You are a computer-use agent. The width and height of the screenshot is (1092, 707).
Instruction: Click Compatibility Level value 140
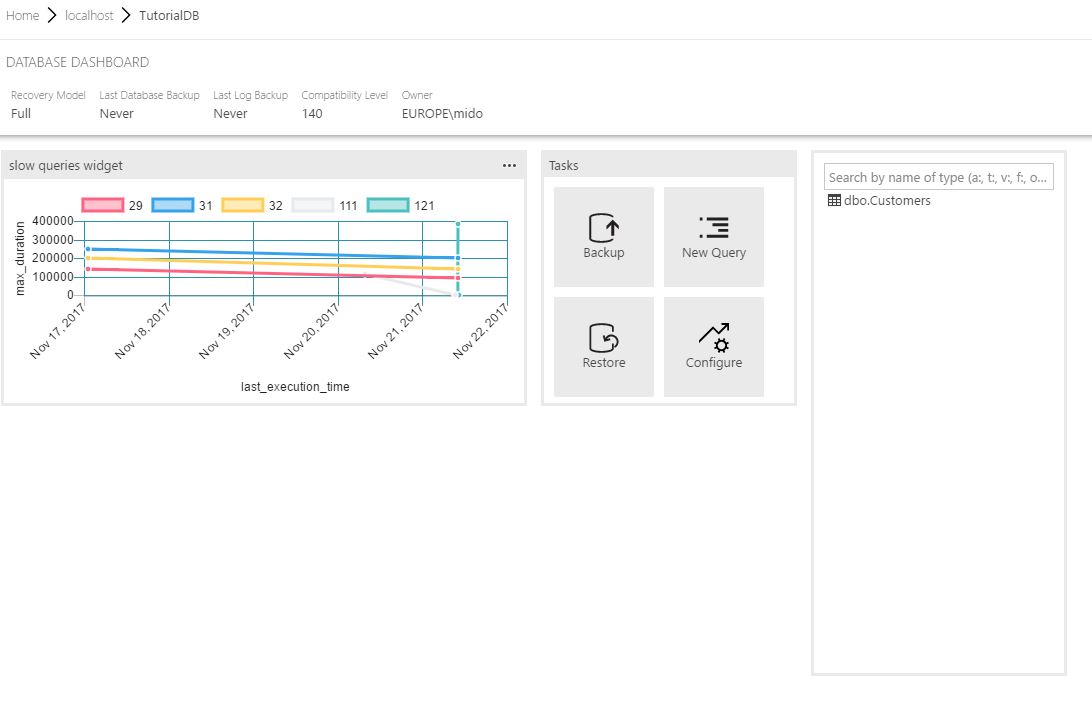point(312,114)
